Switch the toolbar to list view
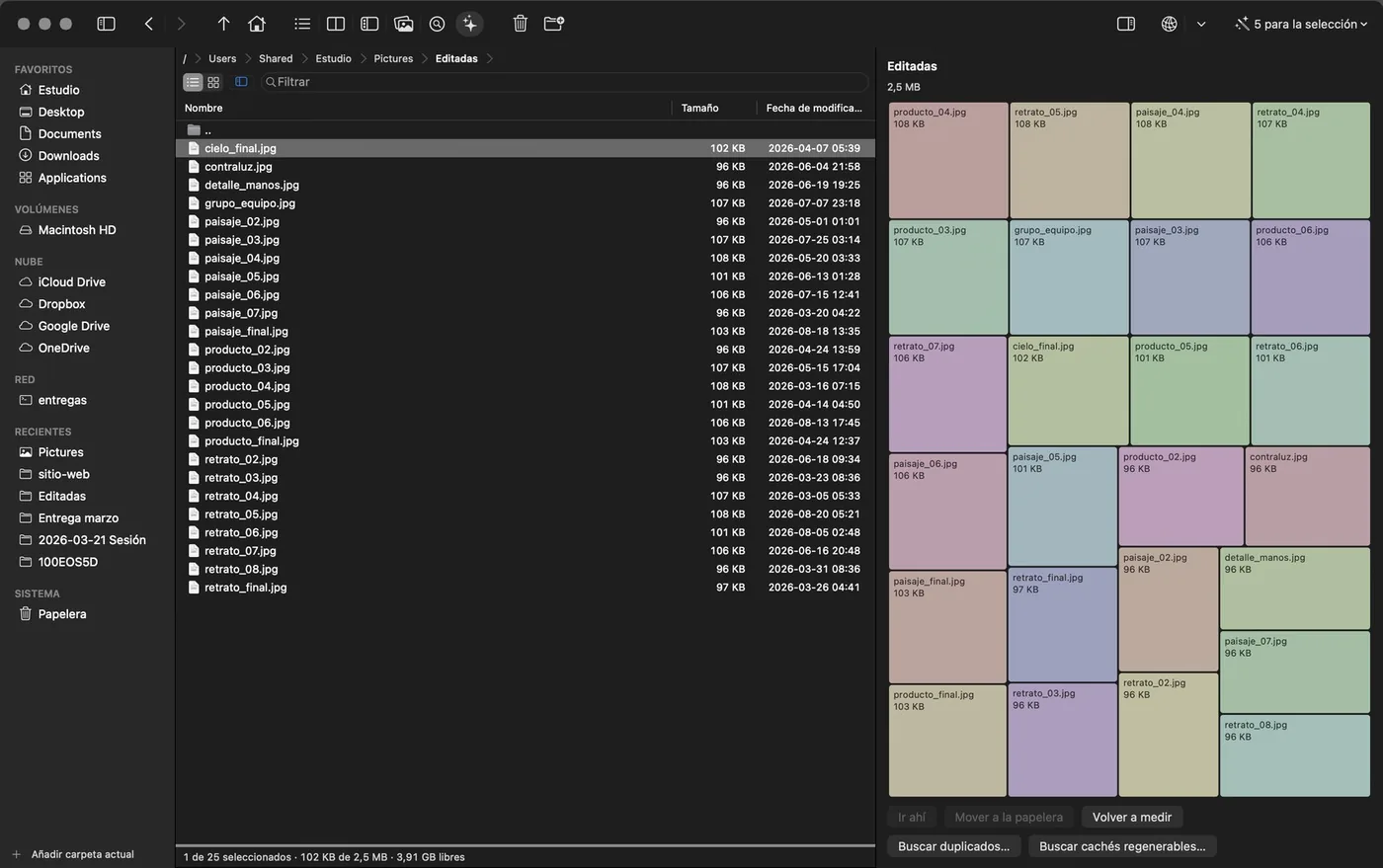Screen dimensions: 1383x868 [x=302, y=24]
